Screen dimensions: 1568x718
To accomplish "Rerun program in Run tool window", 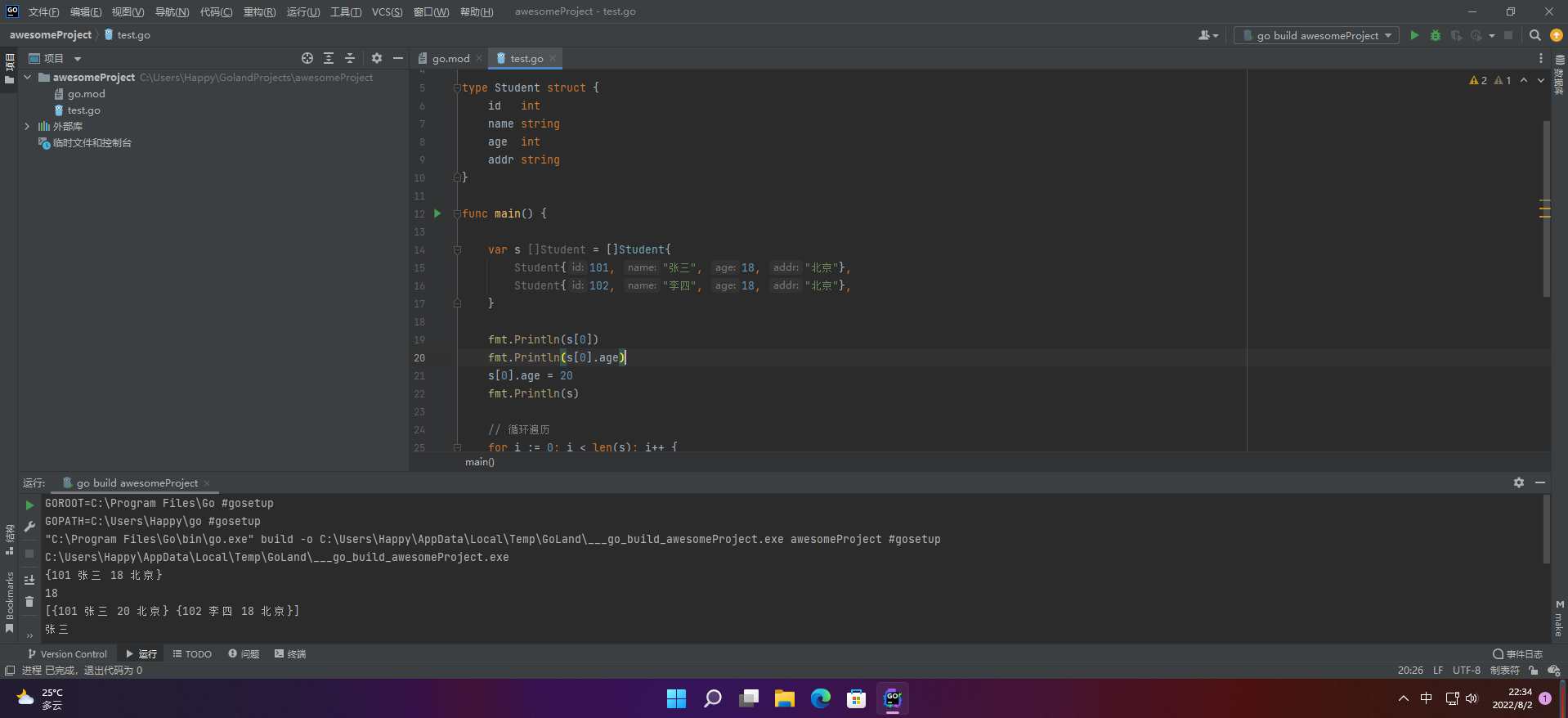I will pyautogui.click(x=29, y=505).
